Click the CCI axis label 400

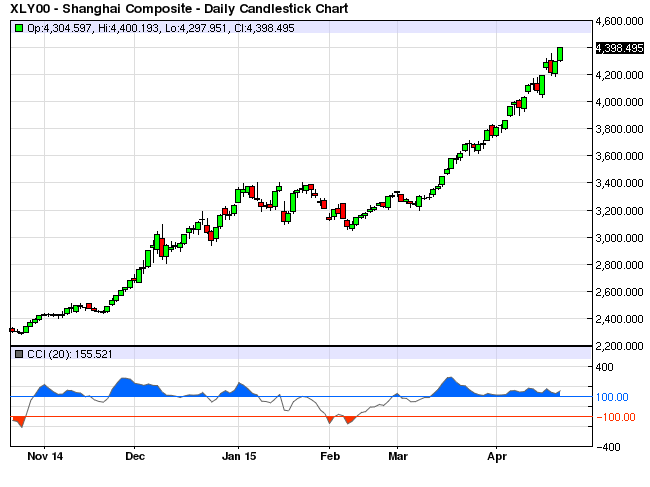tap(604, 367)
